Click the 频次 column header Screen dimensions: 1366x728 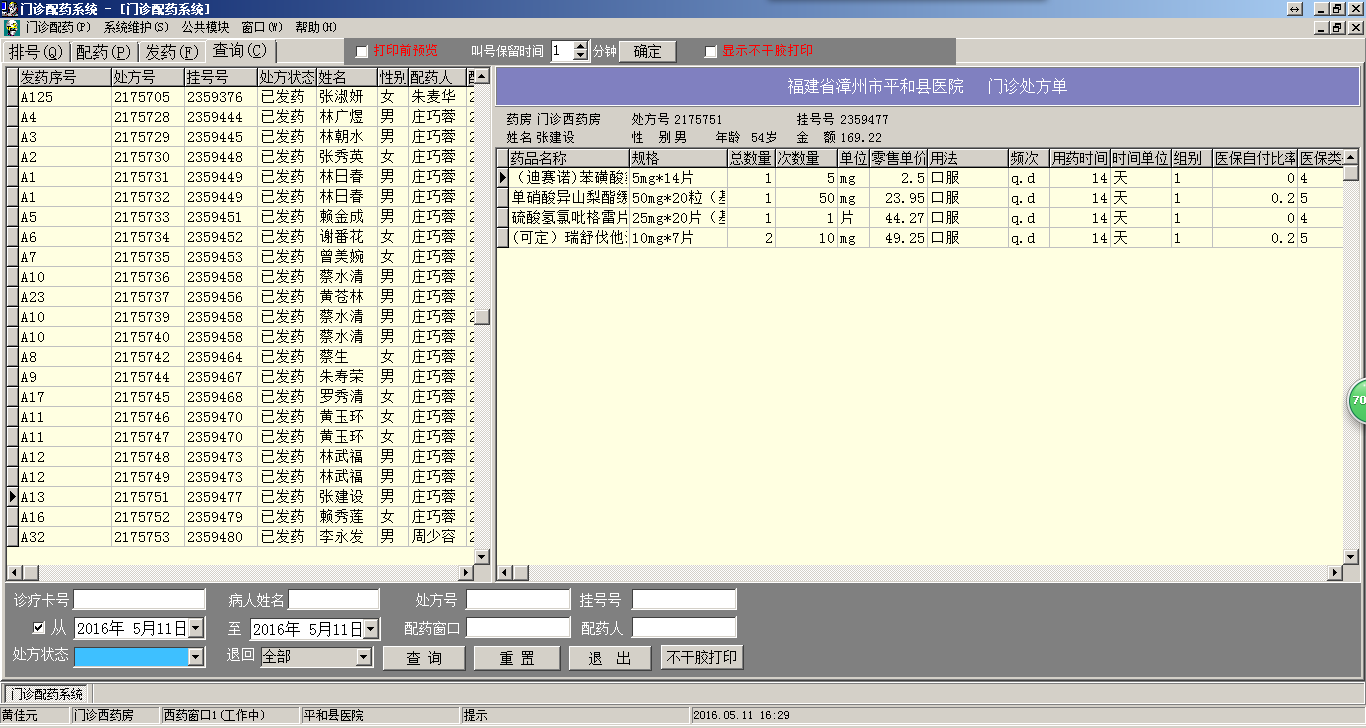(x=1029, y=158)
